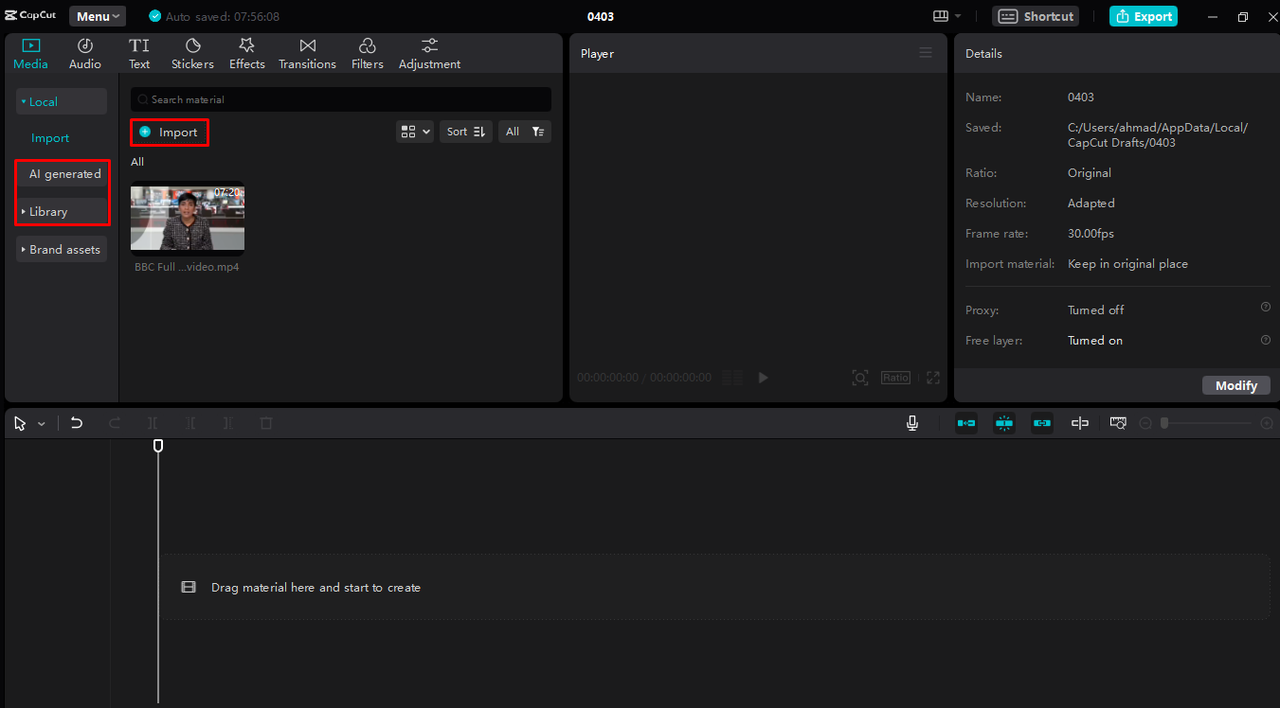Click the timeline playhead marker
The height and width of the screenshot is (708, 1280).
point(158,445)
